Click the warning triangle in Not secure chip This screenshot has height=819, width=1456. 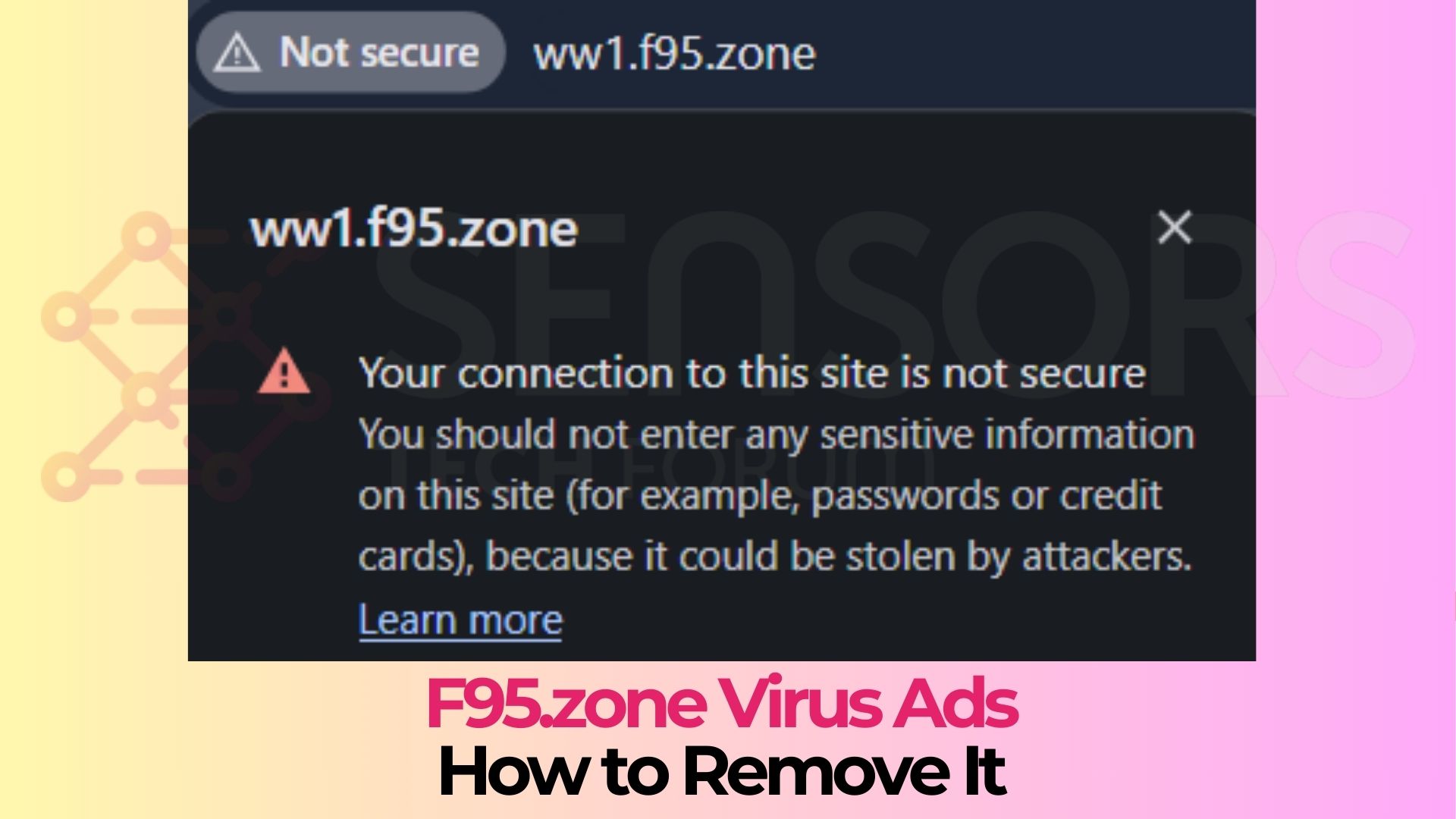click(237, 54)
